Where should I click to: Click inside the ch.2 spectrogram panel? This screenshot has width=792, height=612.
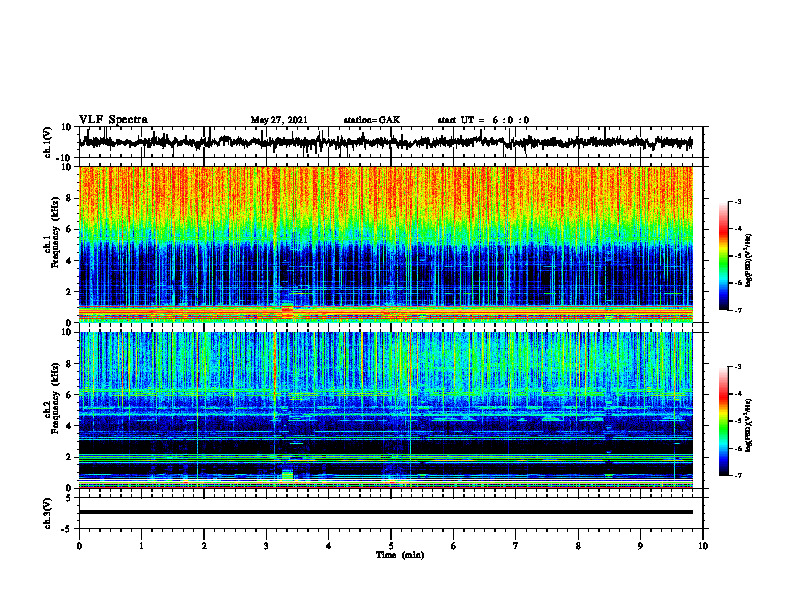tap(385, 410)
